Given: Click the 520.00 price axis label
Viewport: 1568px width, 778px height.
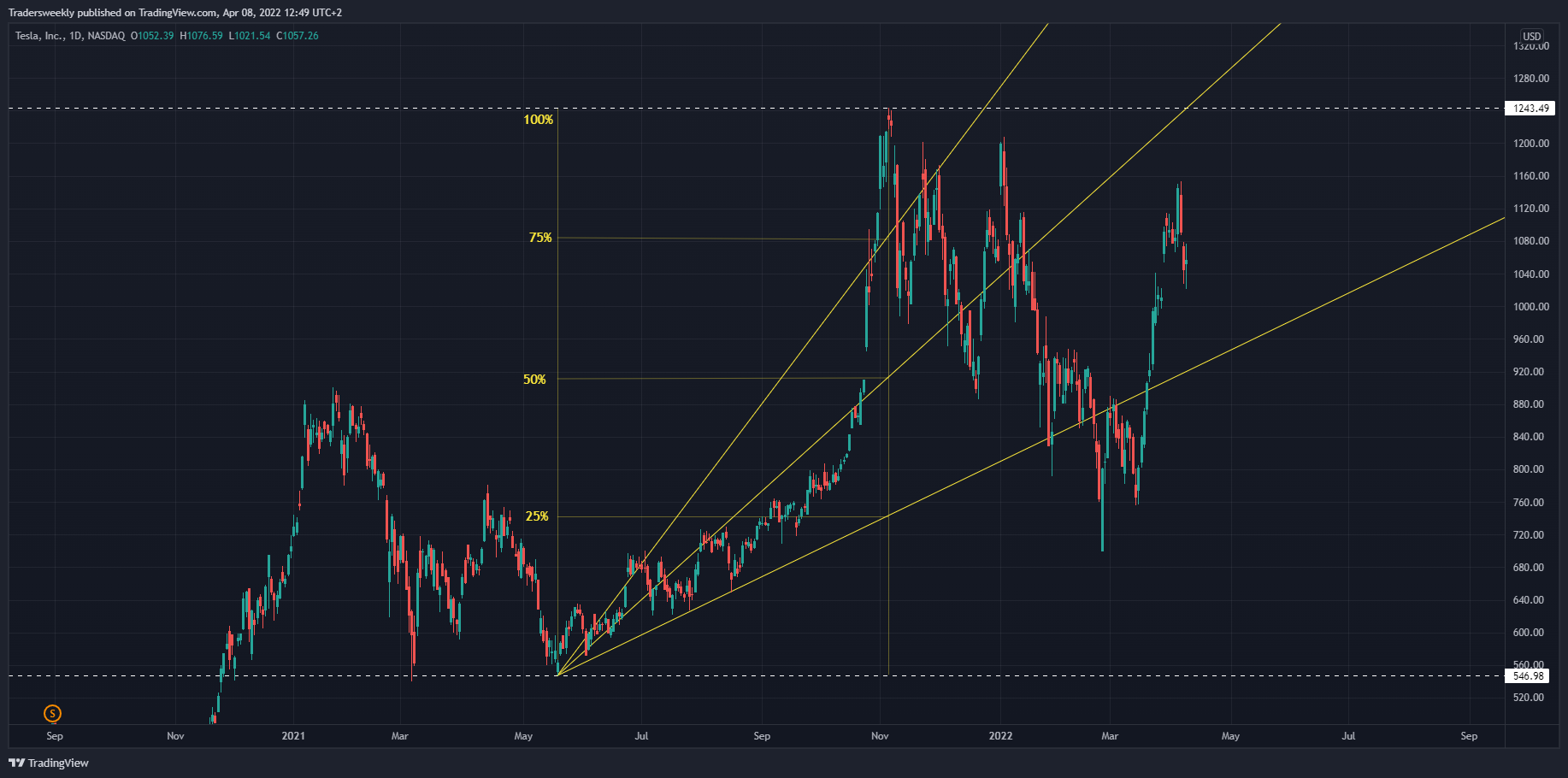Looking at the screenshot, I should 1529,698.
